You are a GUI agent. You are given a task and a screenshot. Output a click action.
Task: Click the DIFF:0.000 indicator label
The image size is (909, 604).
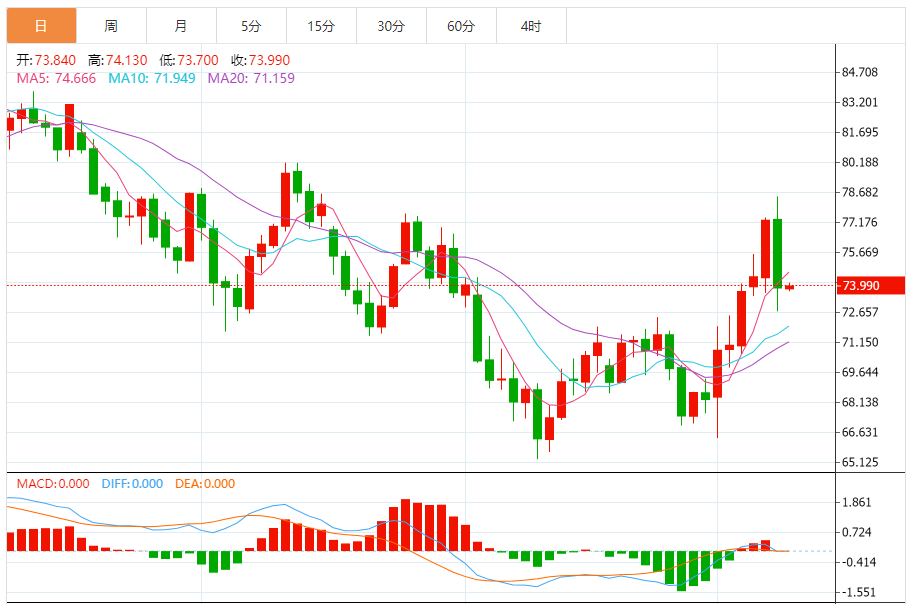click(x=132, y=484)
